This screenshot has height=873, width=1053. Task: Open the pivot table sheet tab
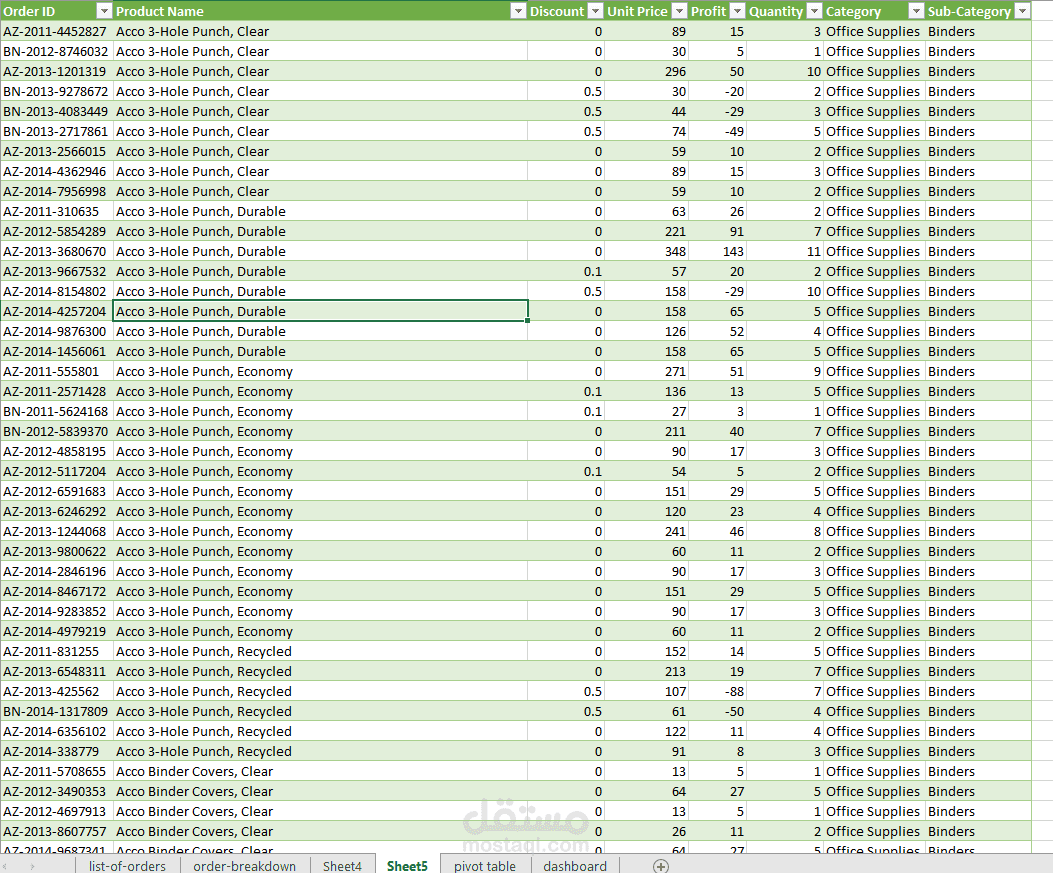(485, 866)
